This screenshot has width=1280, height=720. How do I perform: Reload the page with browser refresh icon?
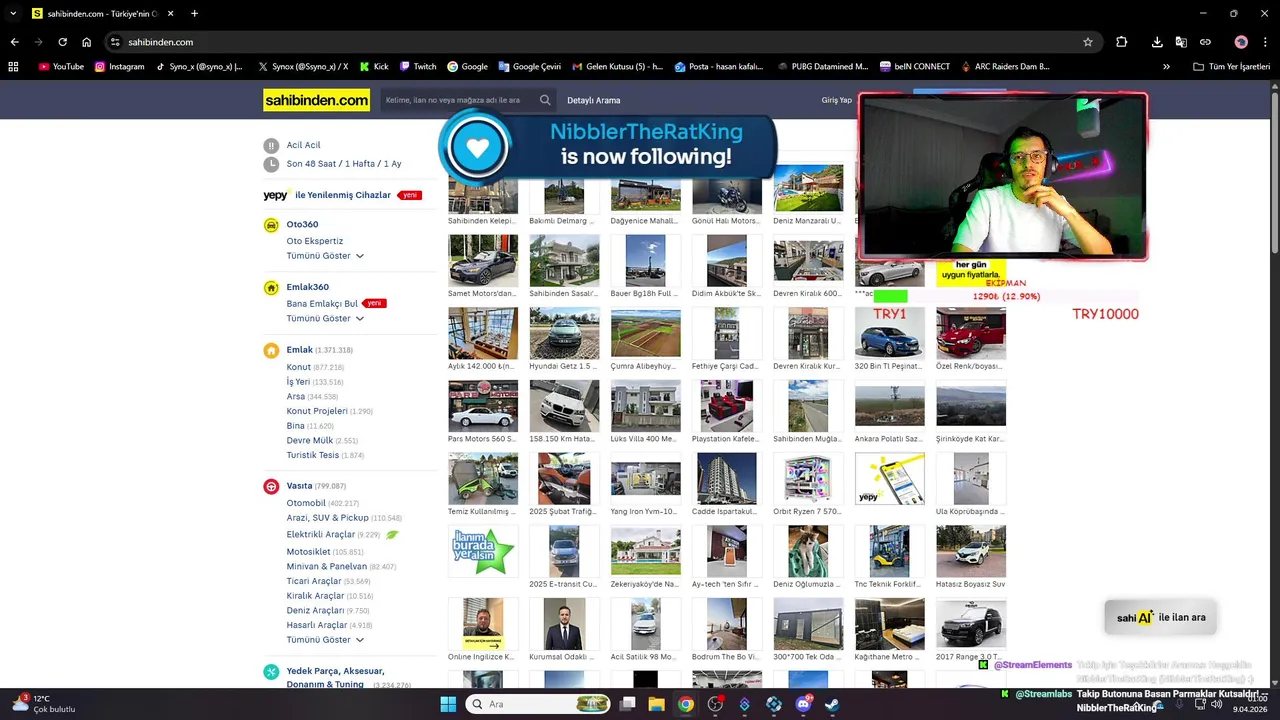(62, 42)
